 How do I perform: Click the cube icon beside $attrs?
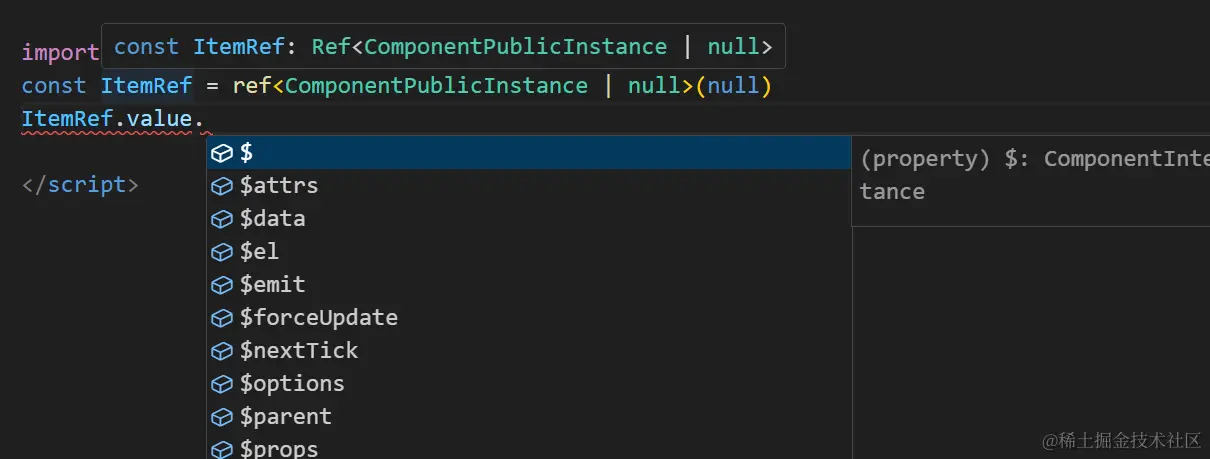(x=222, y=186)
